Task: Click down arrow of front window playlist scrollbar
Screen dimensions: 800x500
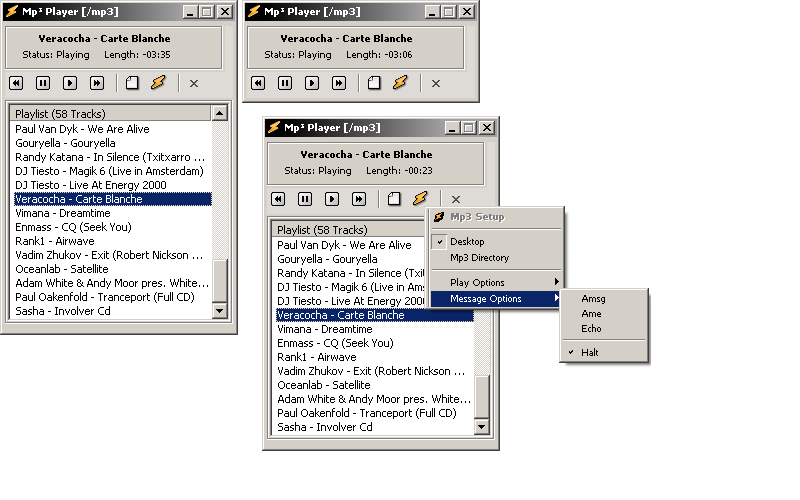Action: (x=482, y=427)
